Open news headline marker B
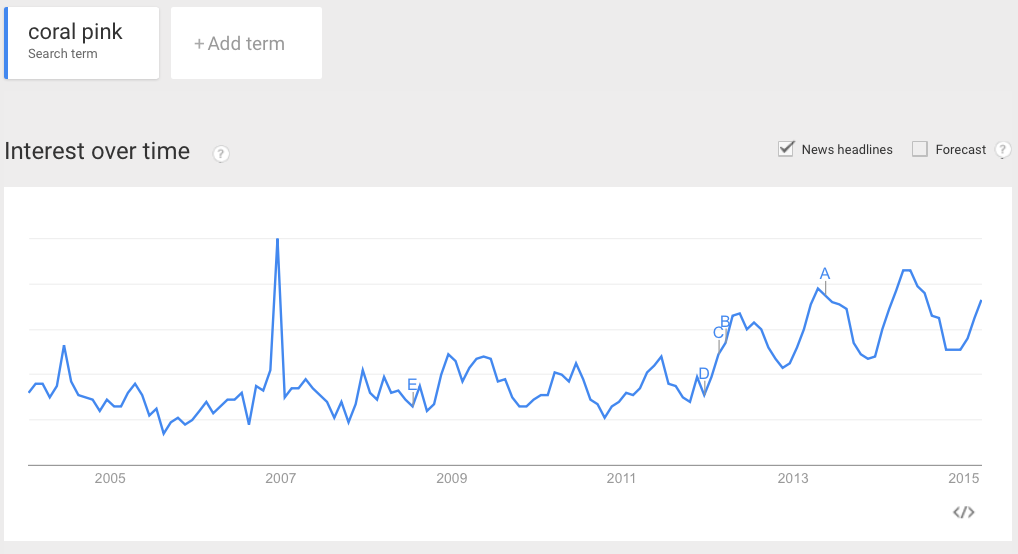This screenshot has width=1018, height=554. click(725, 322)
